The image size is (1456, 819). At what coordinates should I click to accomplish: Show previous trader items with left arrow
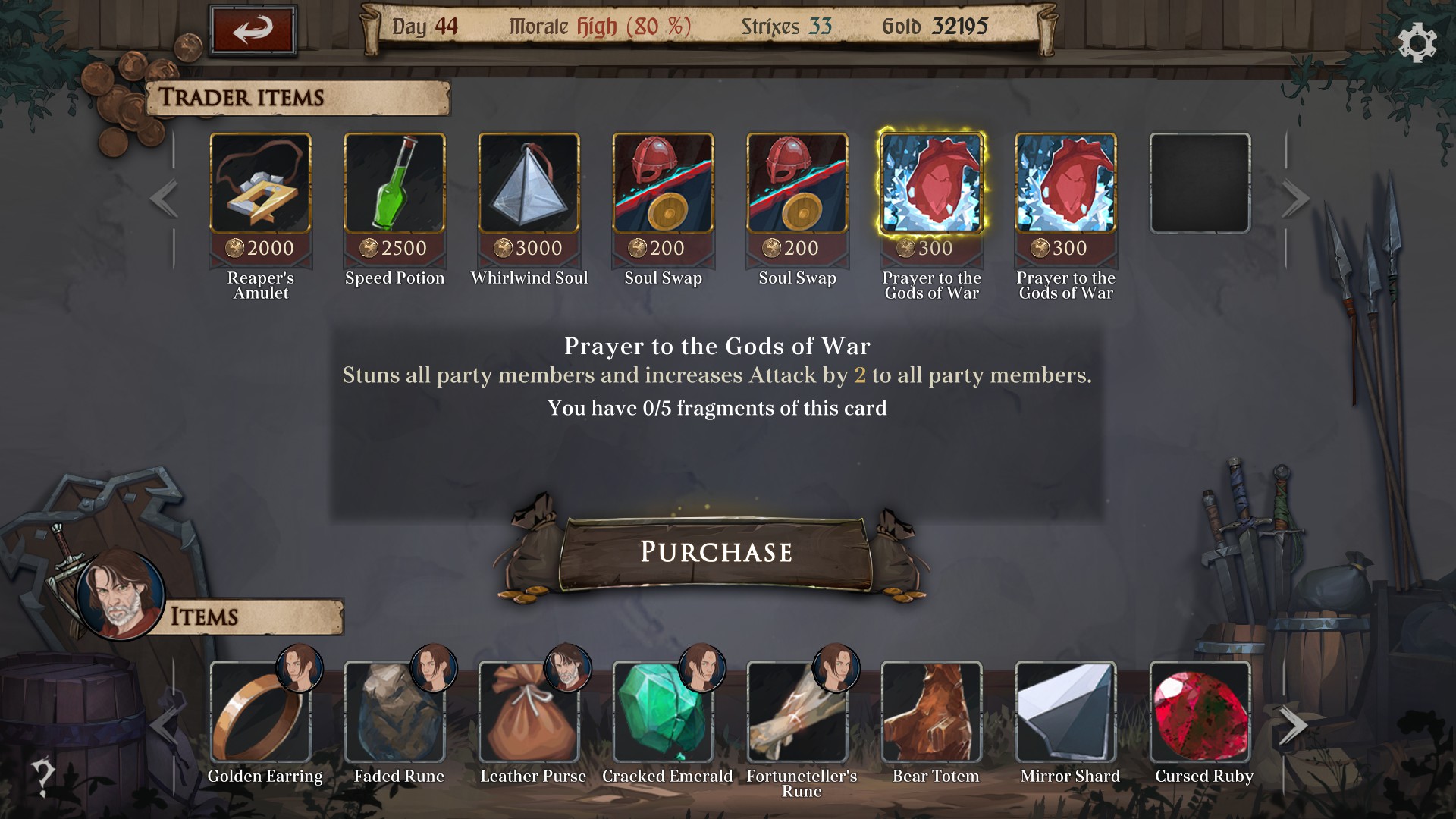164,198
